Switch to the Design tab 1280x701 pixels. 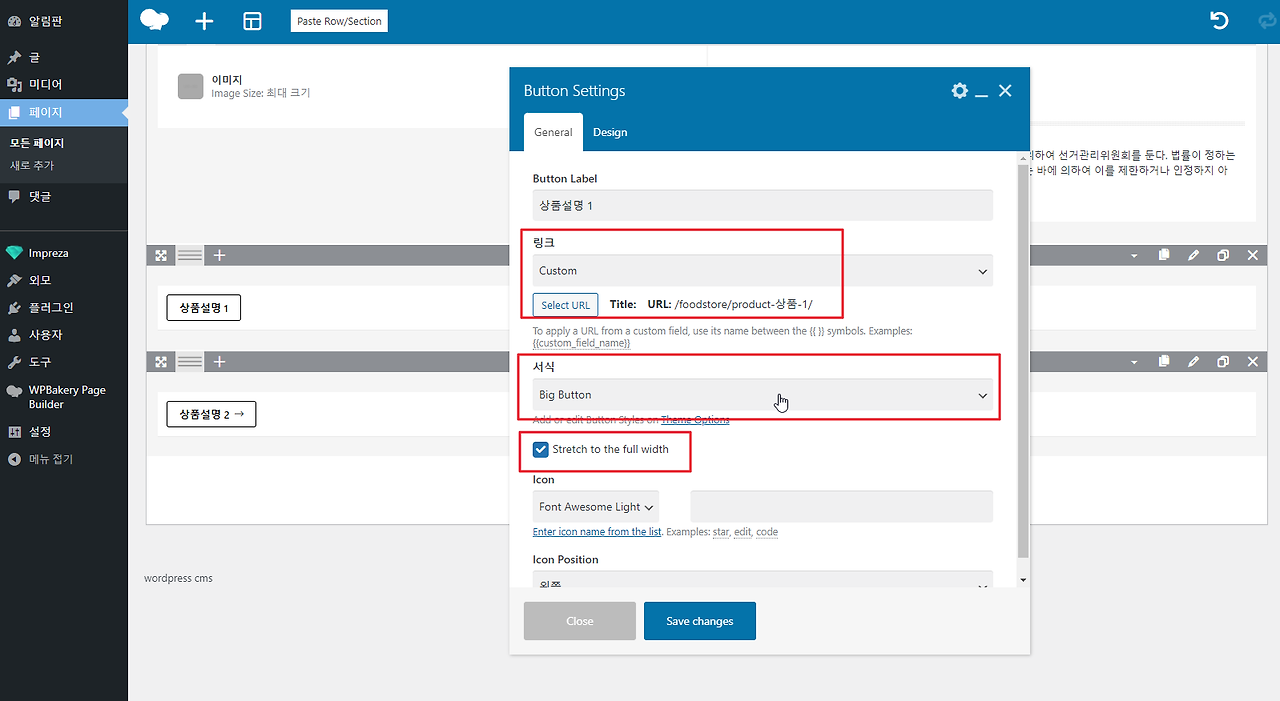click(x=610, y=132)
